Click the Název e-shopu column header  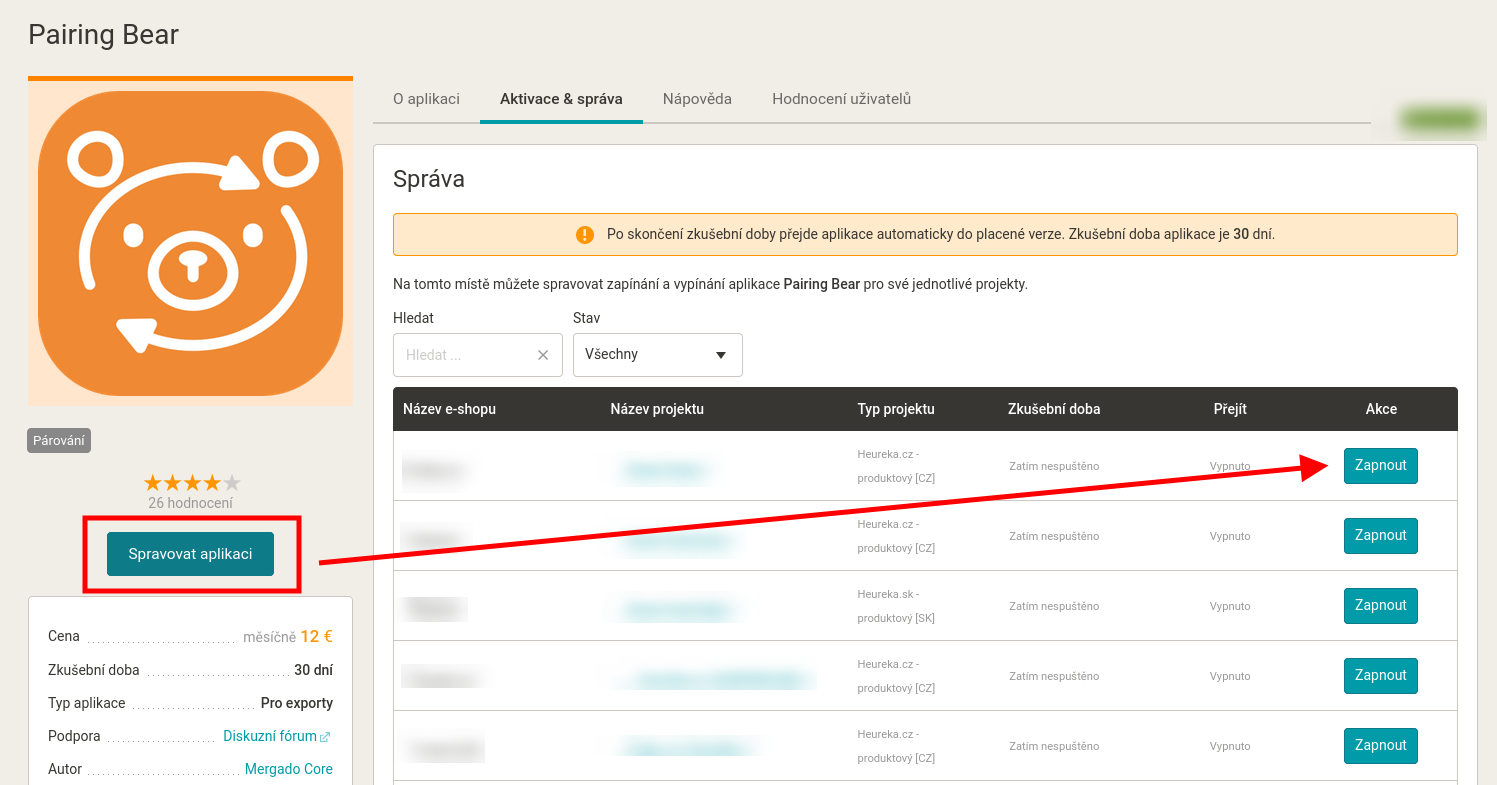449,409
